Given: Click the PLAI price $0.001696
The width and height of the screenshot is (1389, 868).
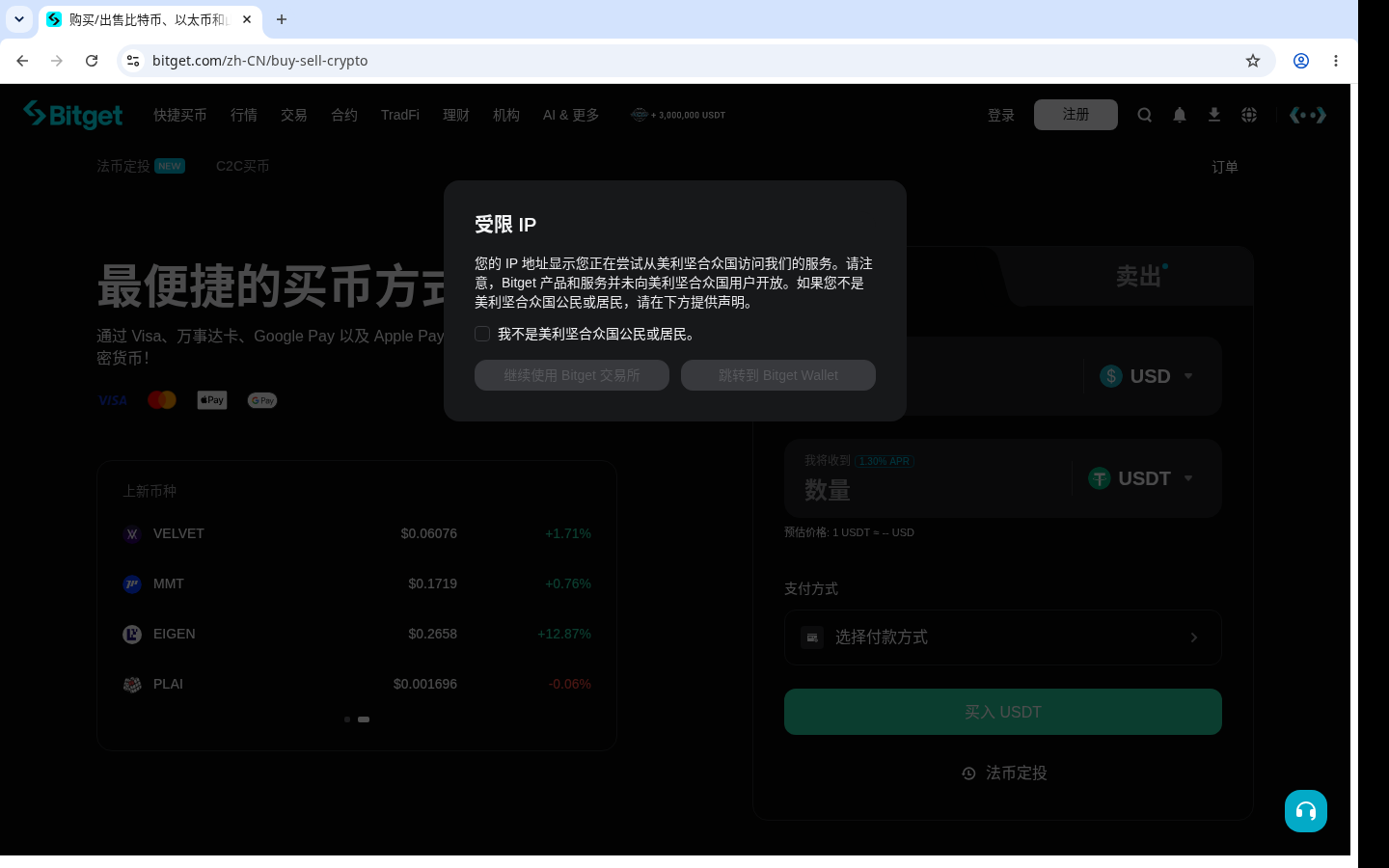Looking at the screenshot, I should [425, 685].
